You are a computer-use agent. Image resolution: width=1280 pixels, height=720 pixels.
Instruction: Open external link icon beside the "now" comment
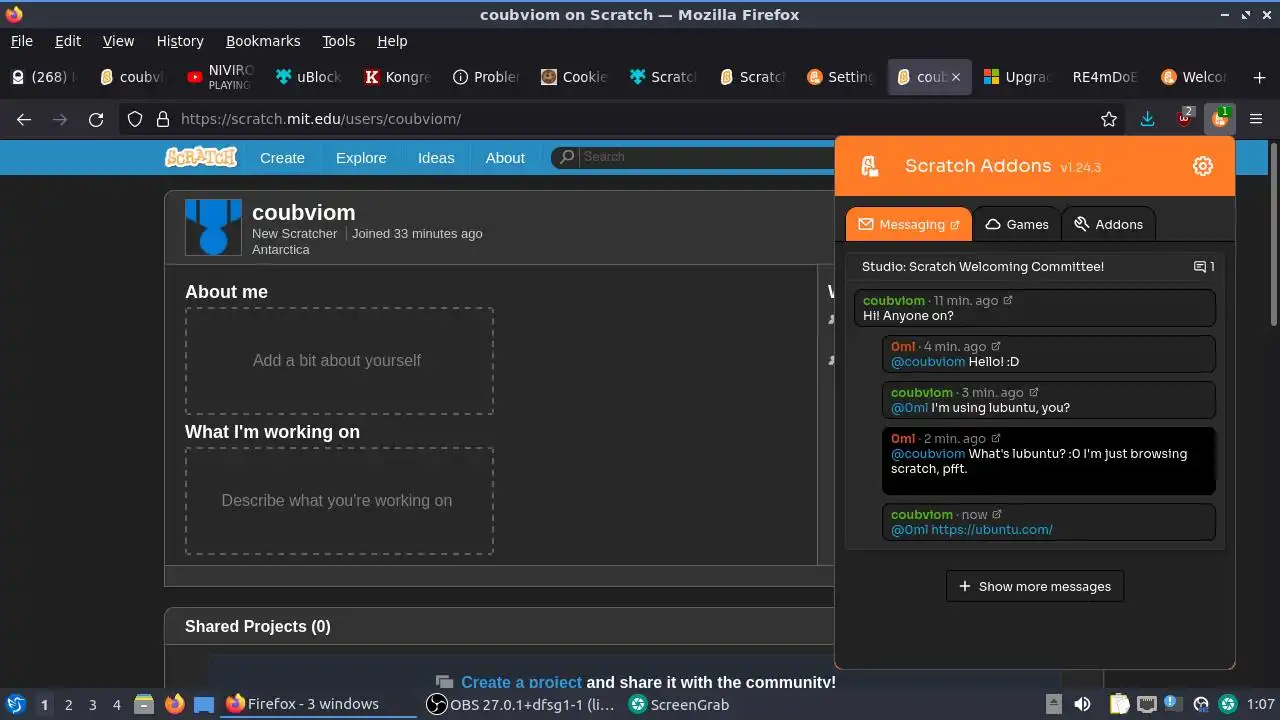pyautogui.click(x=997, y=515)
